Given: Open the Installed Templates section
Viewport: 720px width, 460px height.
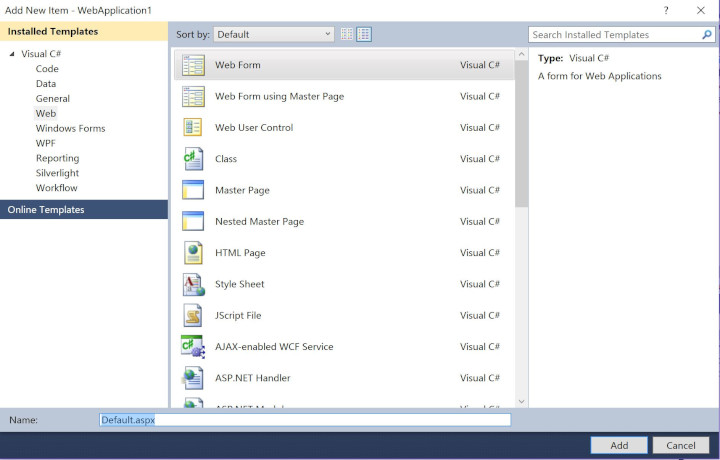Looking at the screenshot, I should tap(84, 31).
